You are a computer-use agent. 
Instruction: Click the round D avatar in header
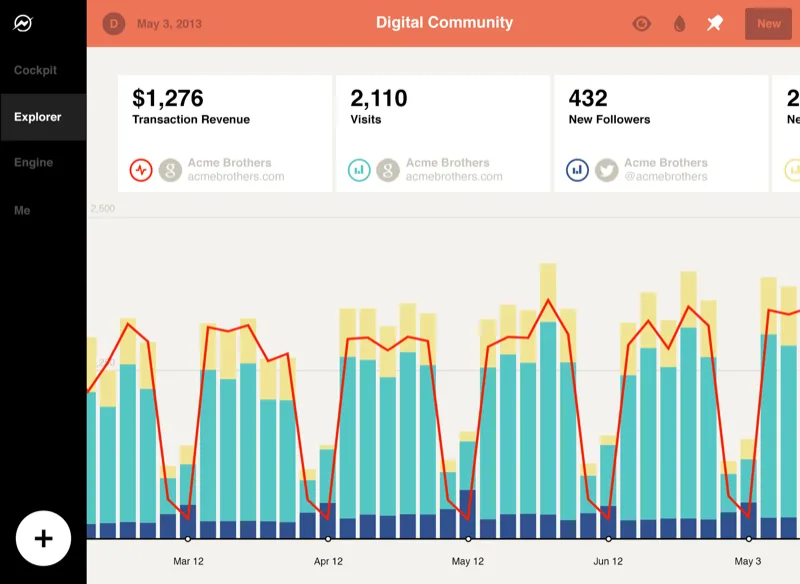pos(114,23)
